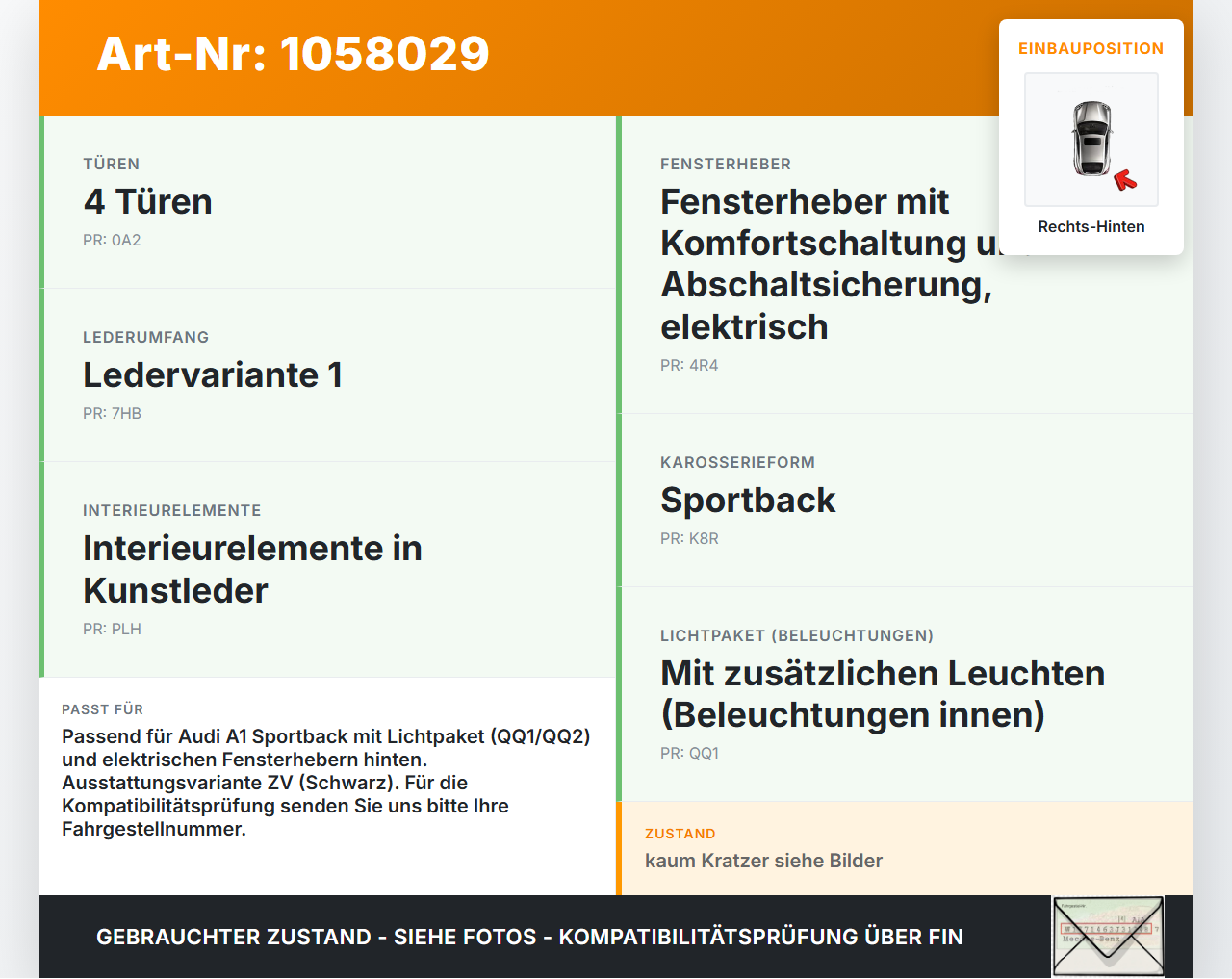The image size is (1232, 979).
Task: Click the TÜREN label
Action: [112, 164]
